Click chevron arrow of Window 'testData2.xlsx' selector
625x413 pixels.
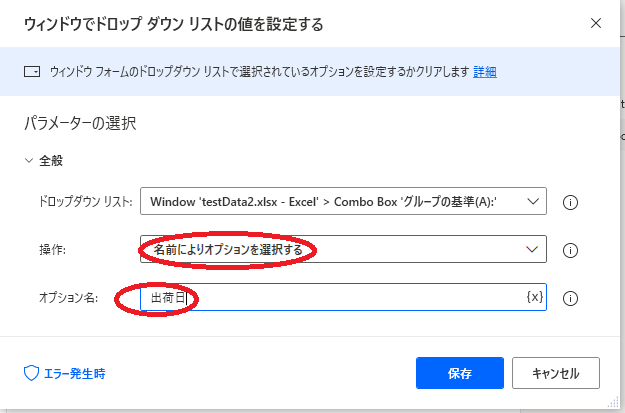531,201
